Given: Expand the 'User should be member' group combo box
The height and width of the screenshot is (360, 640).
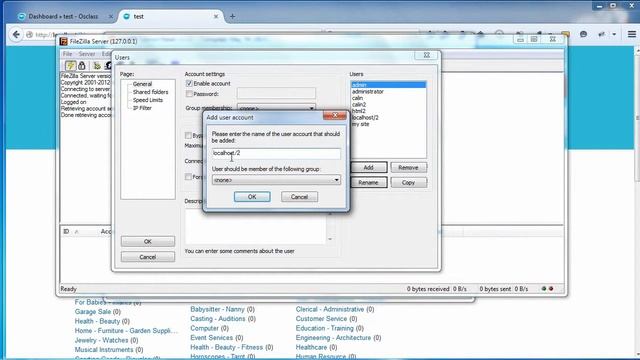Looking at the screenshot, I should pyautogui.click(x=276, y=180).
